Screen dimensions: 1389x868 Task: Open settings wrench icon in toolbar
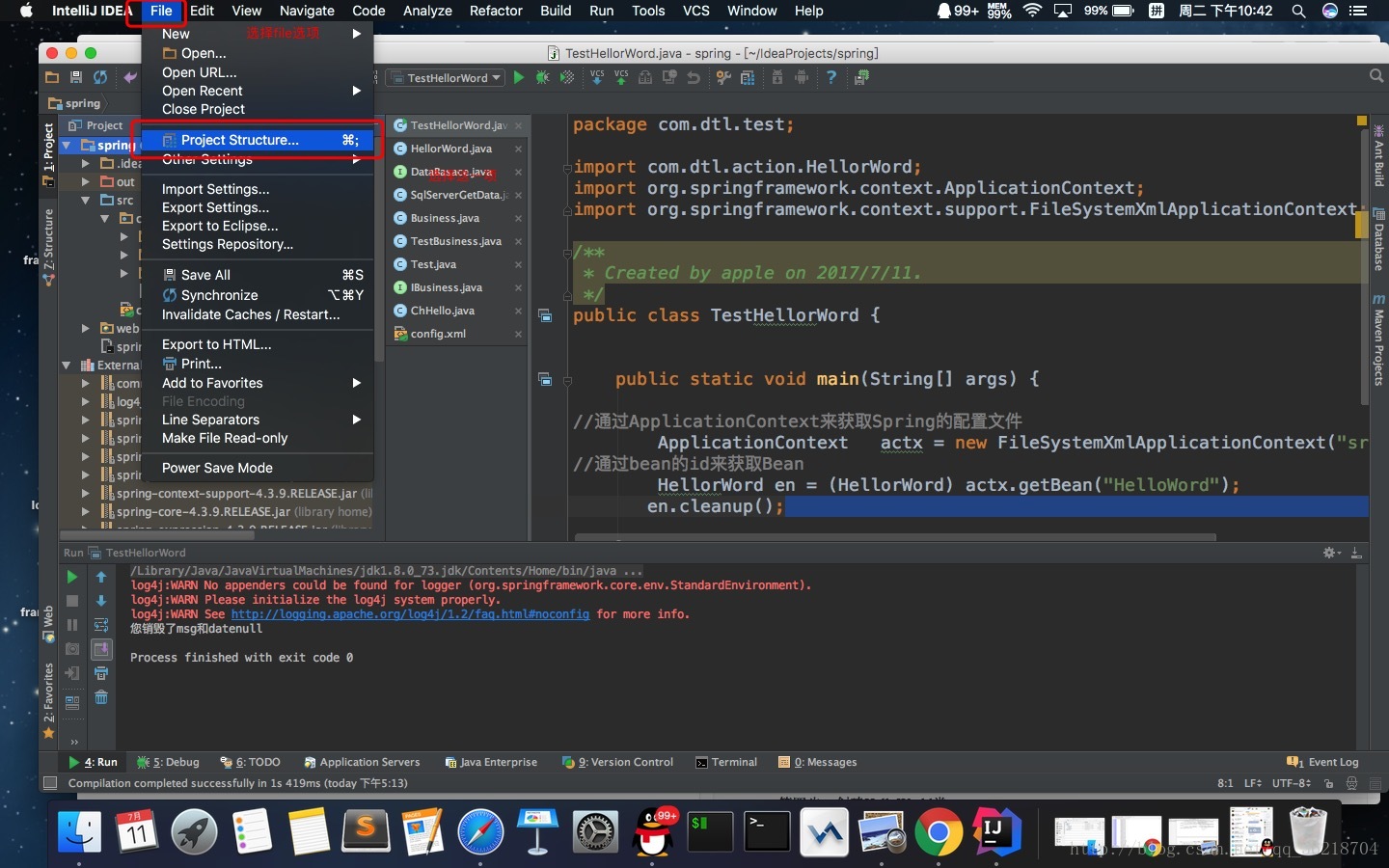pos(723,77)
